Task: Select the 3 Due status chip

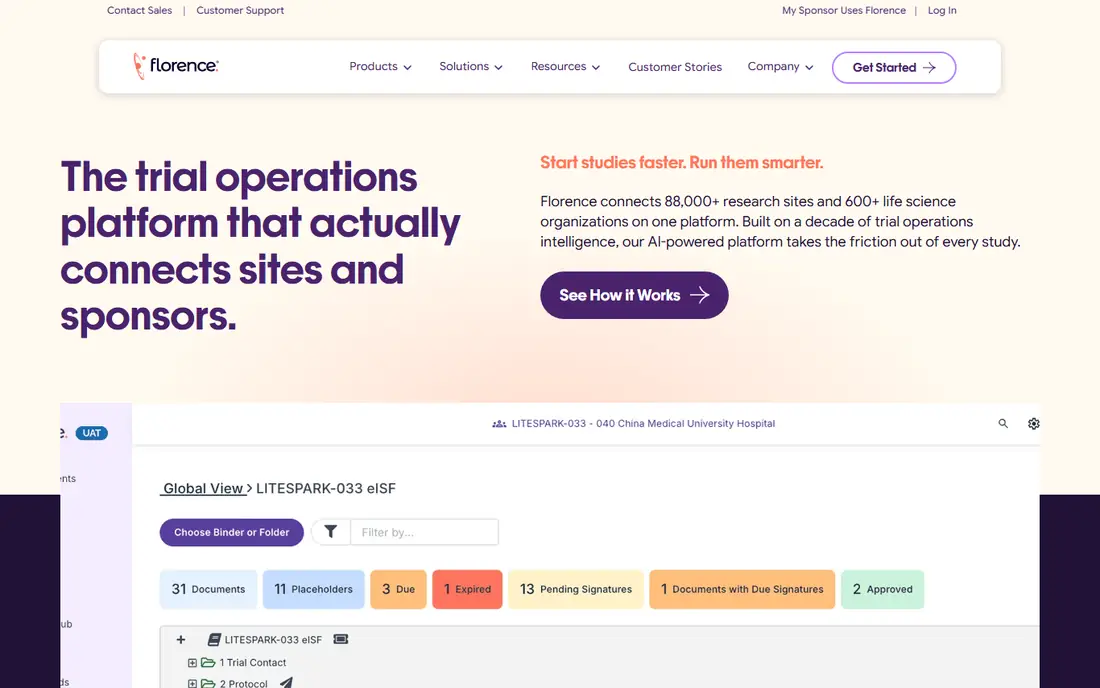Action: pos(398,589)
